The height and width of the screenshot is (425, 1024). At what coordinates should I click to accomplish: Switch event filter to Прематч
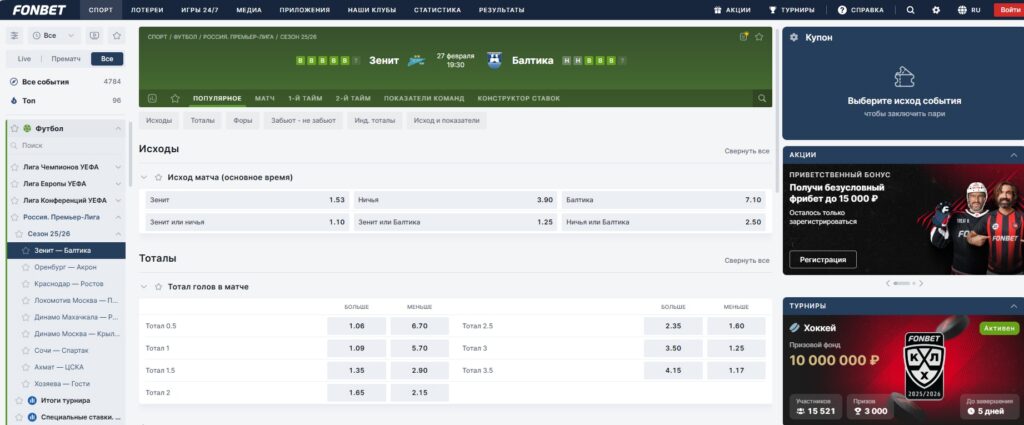[65, 59]
